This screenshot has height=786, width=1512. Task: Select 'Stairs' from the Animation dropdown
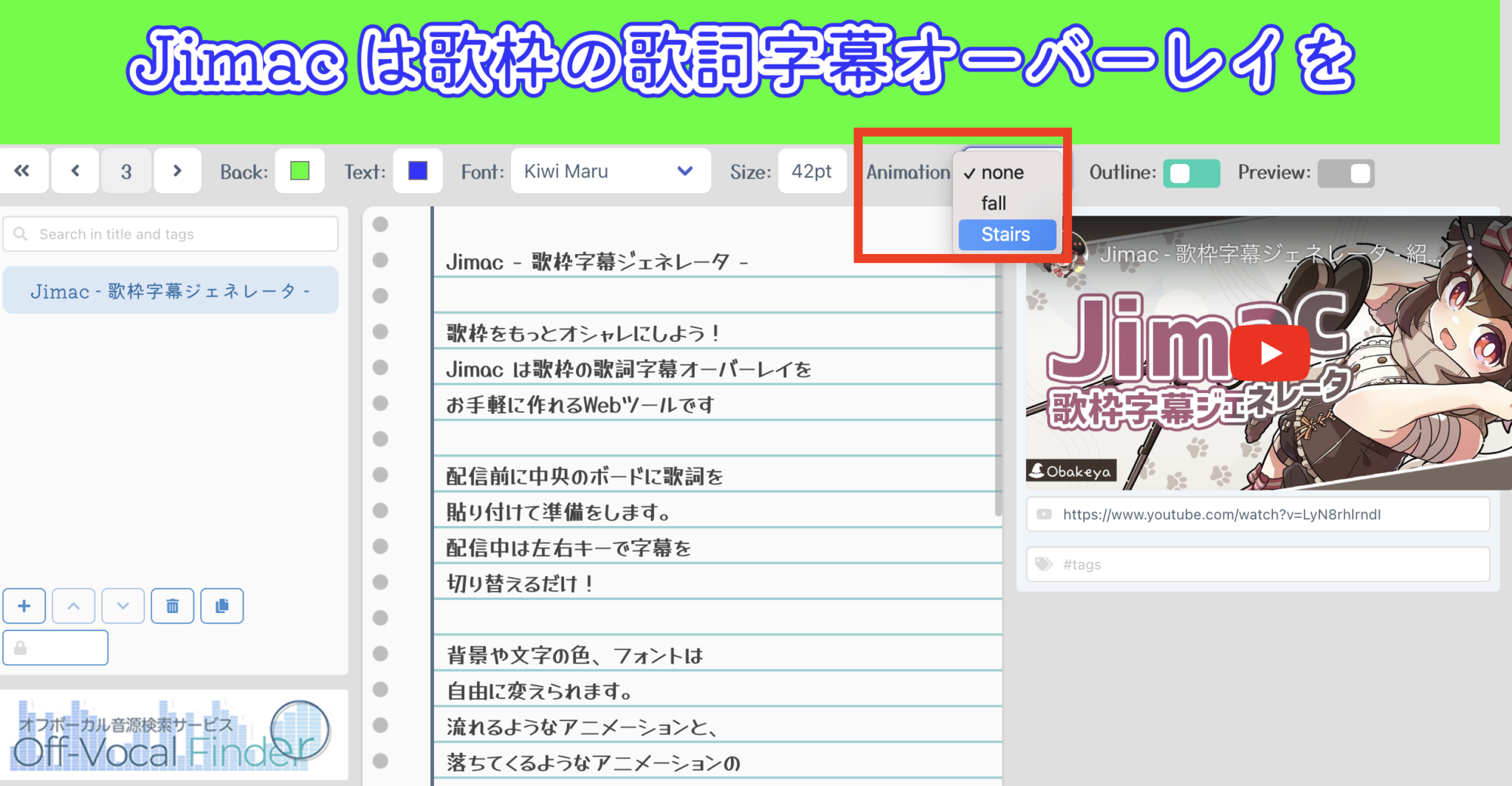(x=1006, y=234)
